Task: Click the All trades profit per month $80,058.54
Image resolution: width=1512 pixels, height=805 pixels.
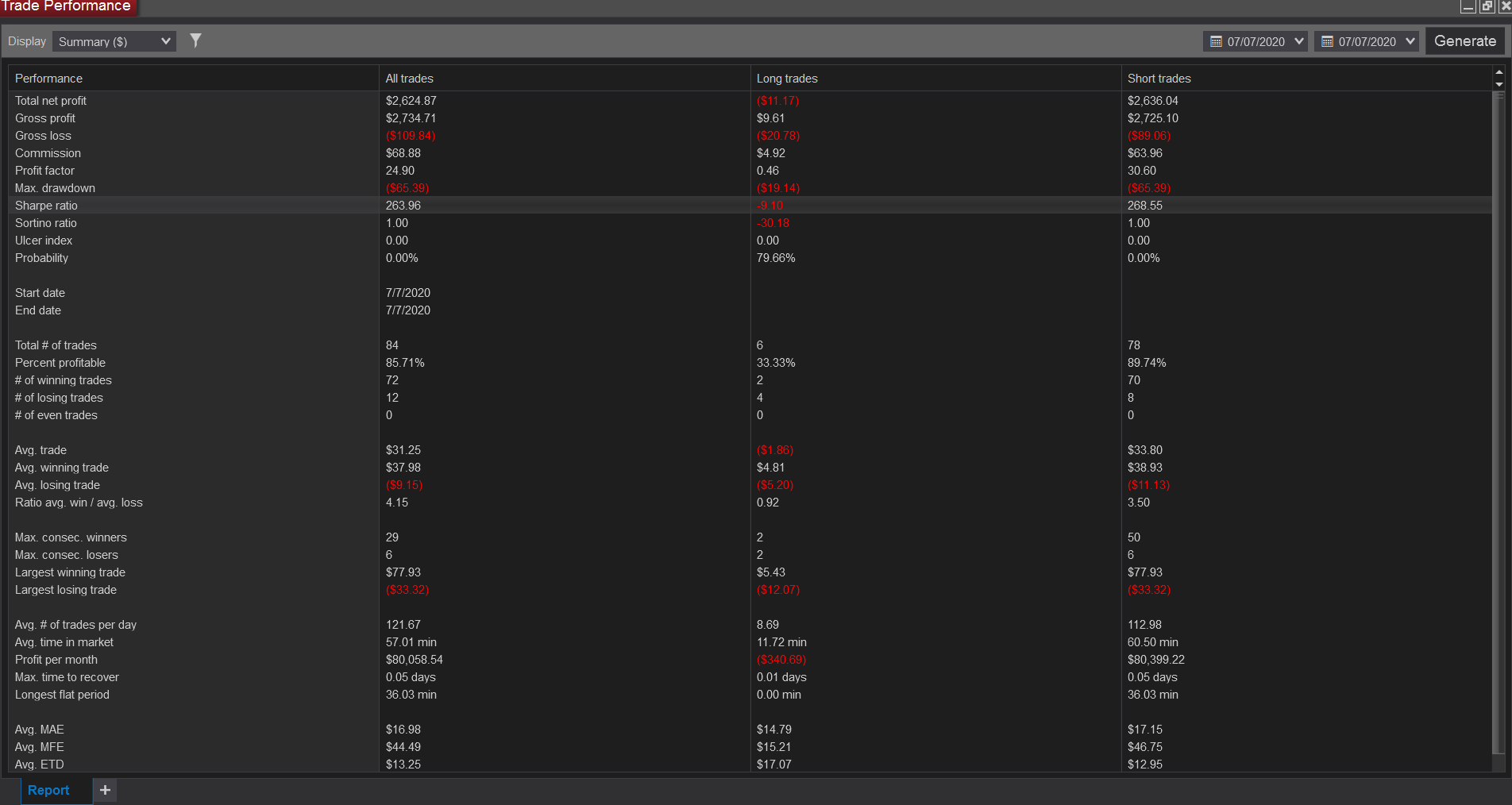Action: point(415,660)
